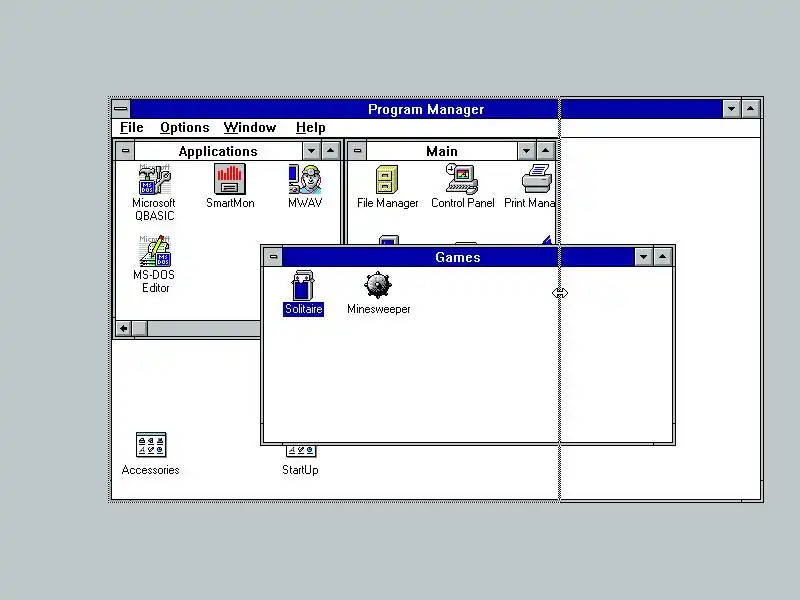Click the Games window minimize arrow
This screenshot has height=600, width=800.
click(x=643, y=257)
